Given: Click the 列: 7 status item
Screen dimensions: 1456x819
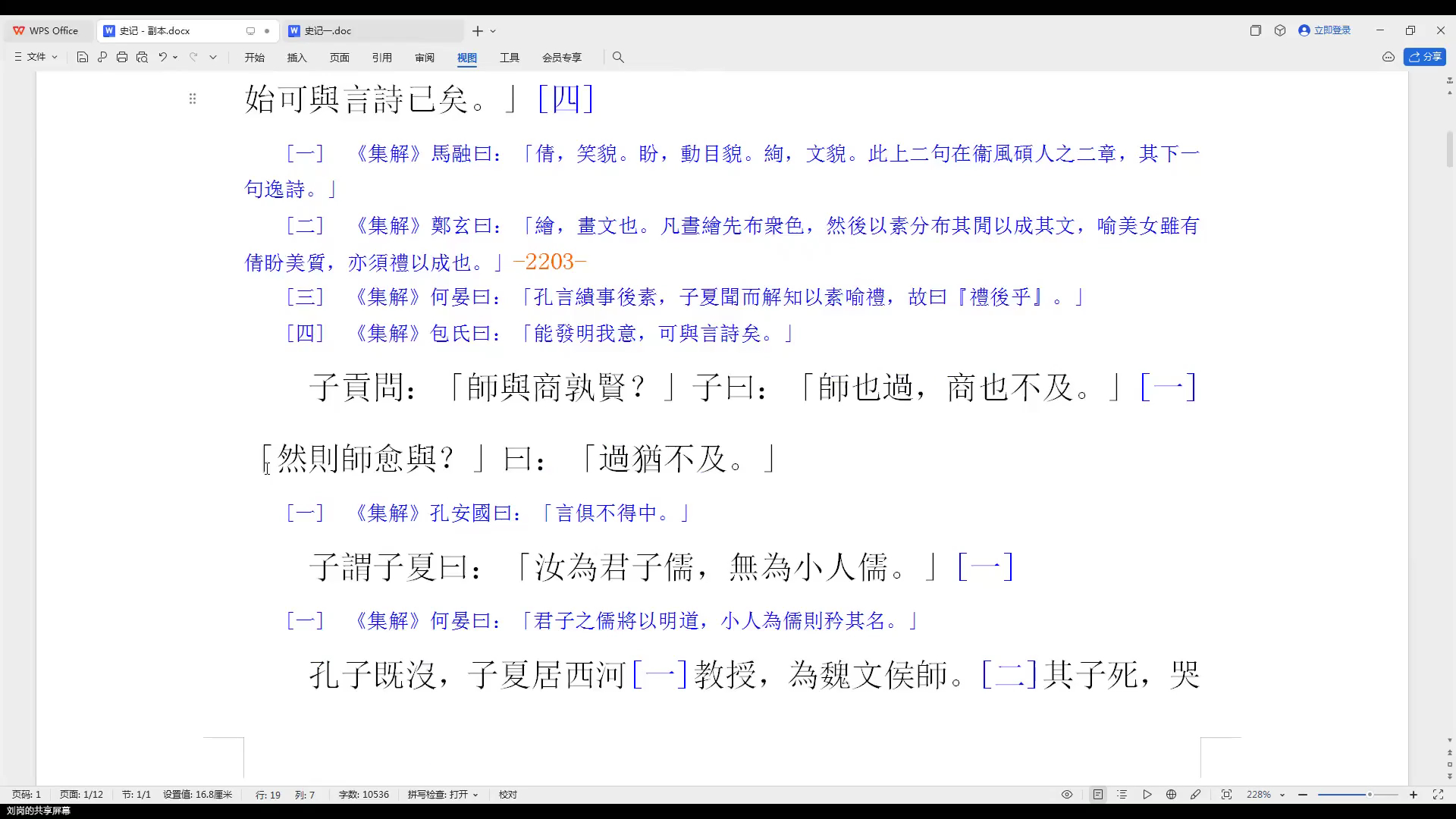Looking at the screenshot, I should click(x=305, y=795).
